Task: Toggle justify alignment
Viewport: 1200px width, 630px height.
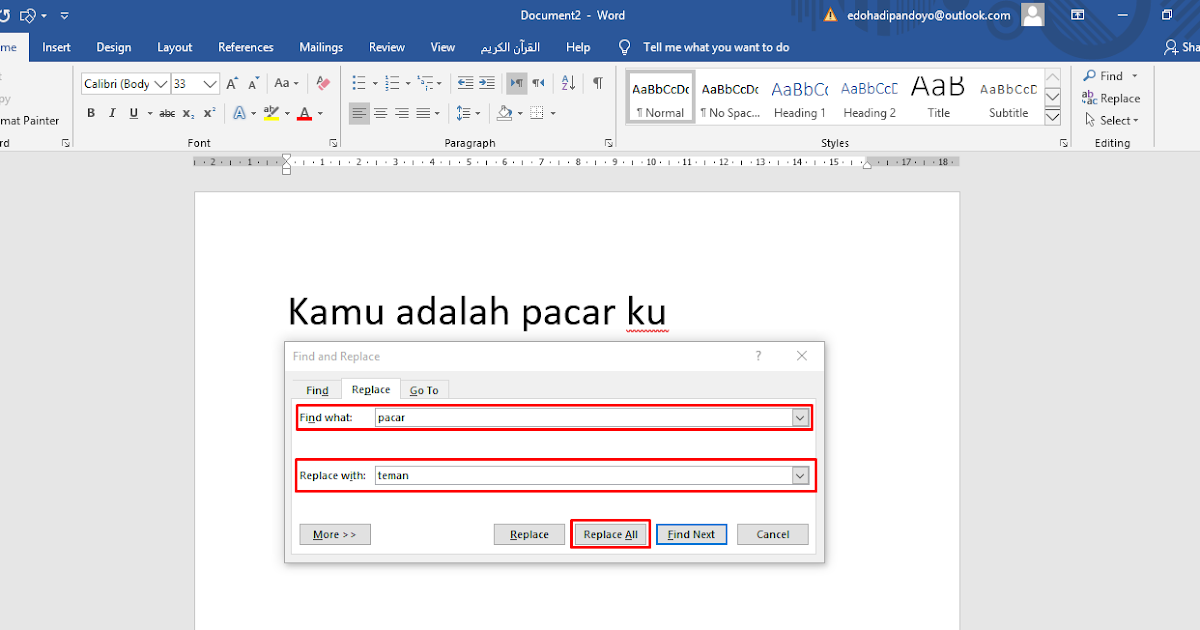Action: tap(423, 113)
